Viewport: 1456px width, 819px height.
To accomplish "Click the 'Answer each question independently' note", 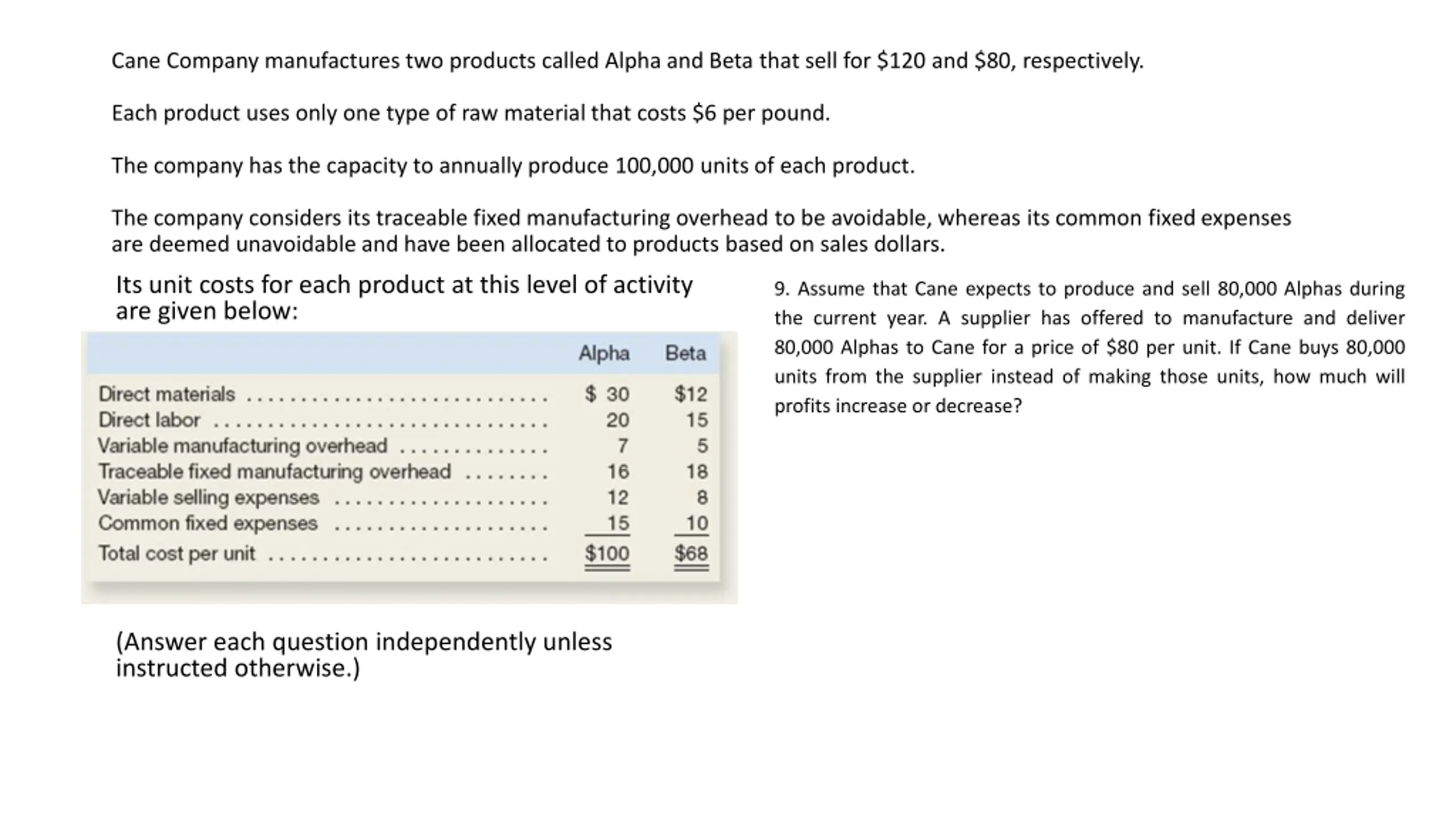I will click(364, 655).
